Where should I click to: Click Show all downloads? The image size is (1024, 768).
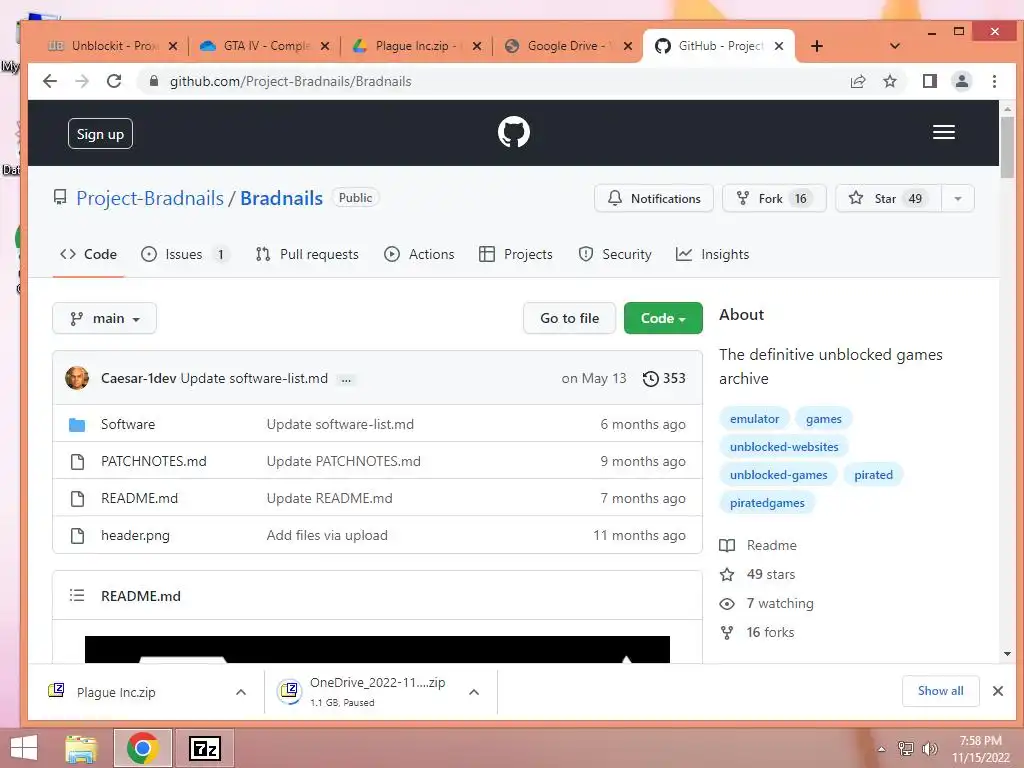940,691
